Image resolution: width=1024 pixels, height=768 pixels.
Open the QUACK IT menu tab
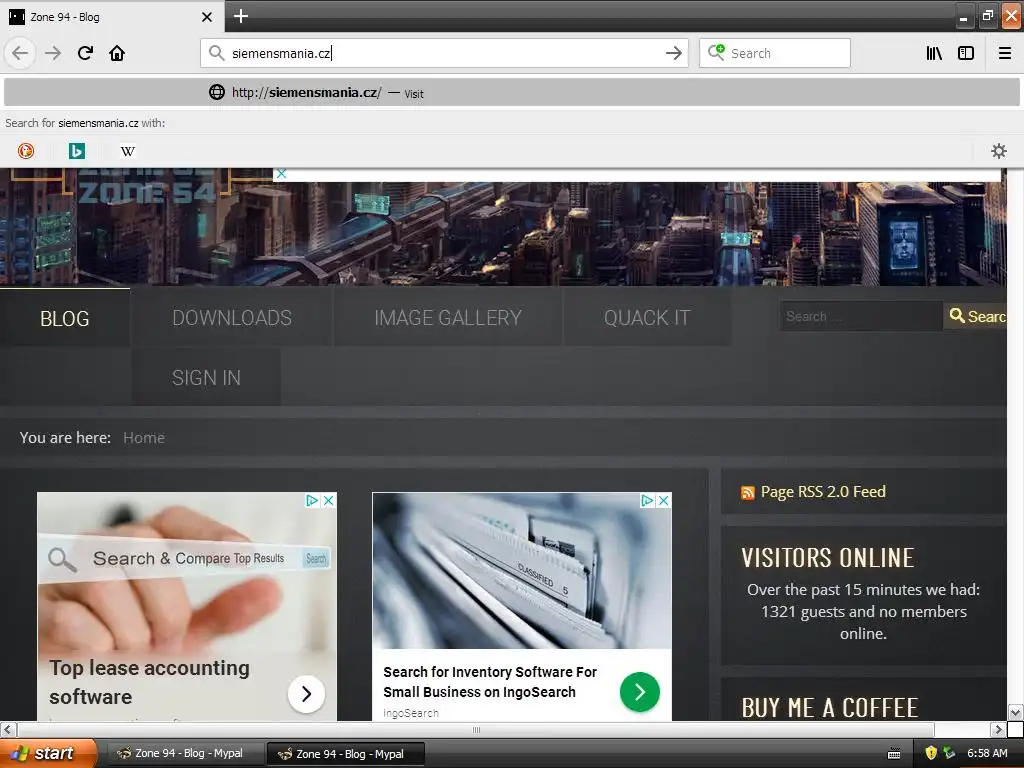647,318
